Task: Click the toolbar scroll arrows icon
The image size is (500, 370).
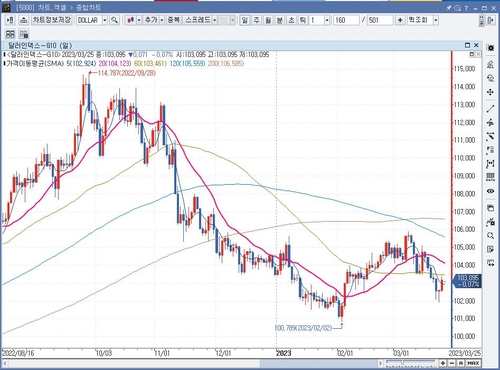Action: [482, 20]
